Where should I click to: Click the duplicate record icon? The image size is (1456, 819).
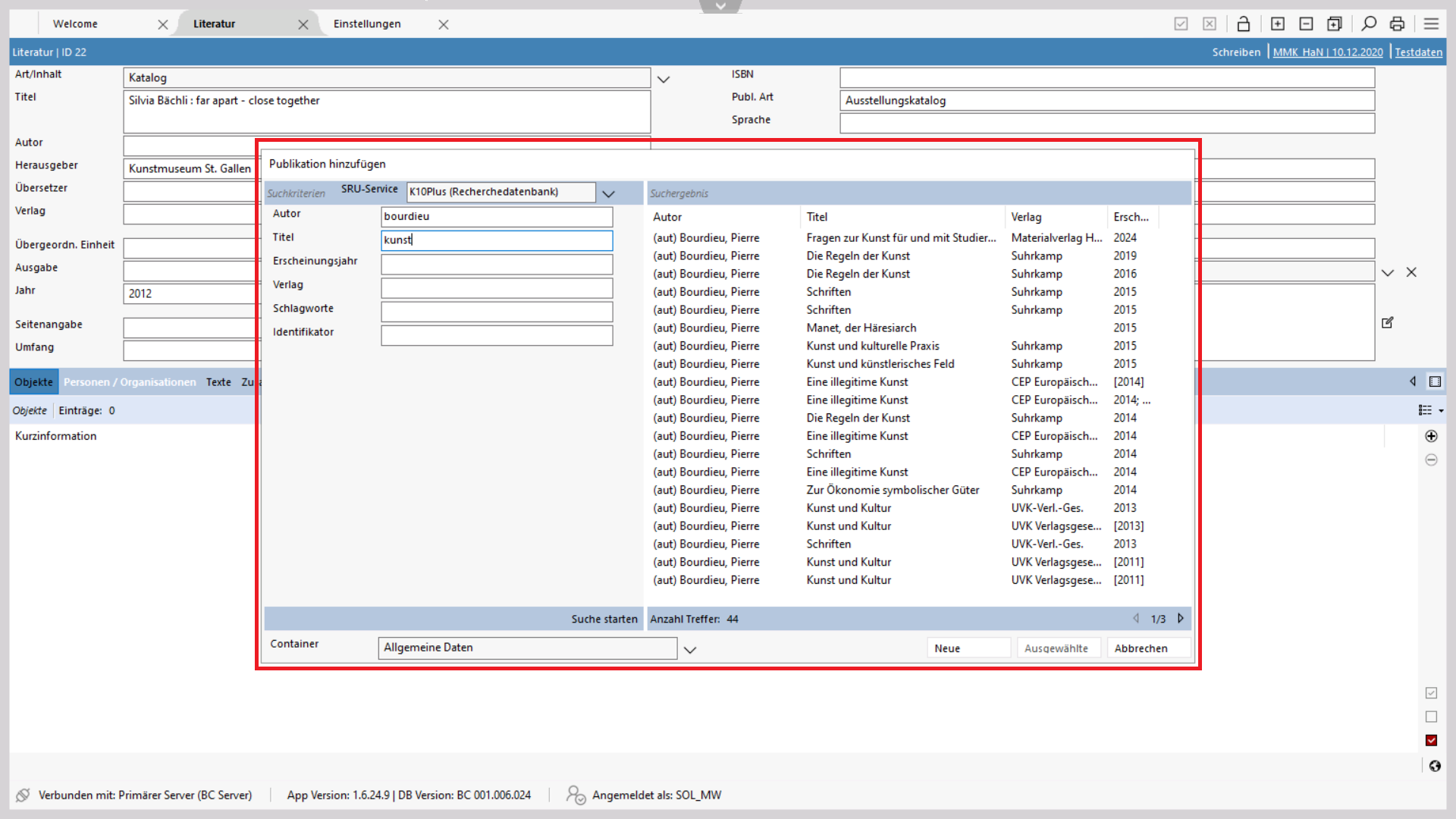1335,24
